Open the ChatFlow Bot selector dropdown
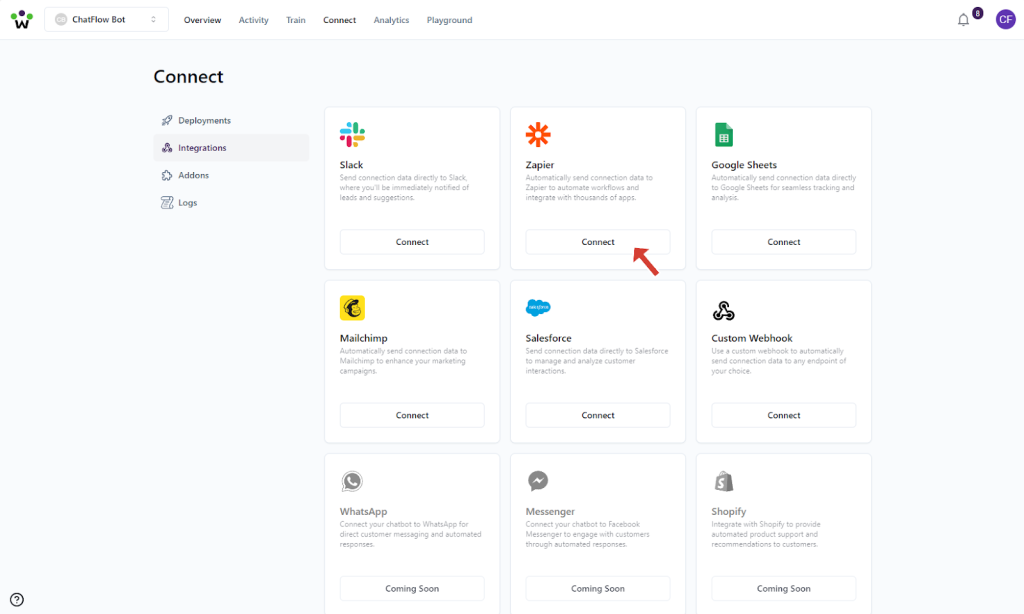 pos(106,20)
